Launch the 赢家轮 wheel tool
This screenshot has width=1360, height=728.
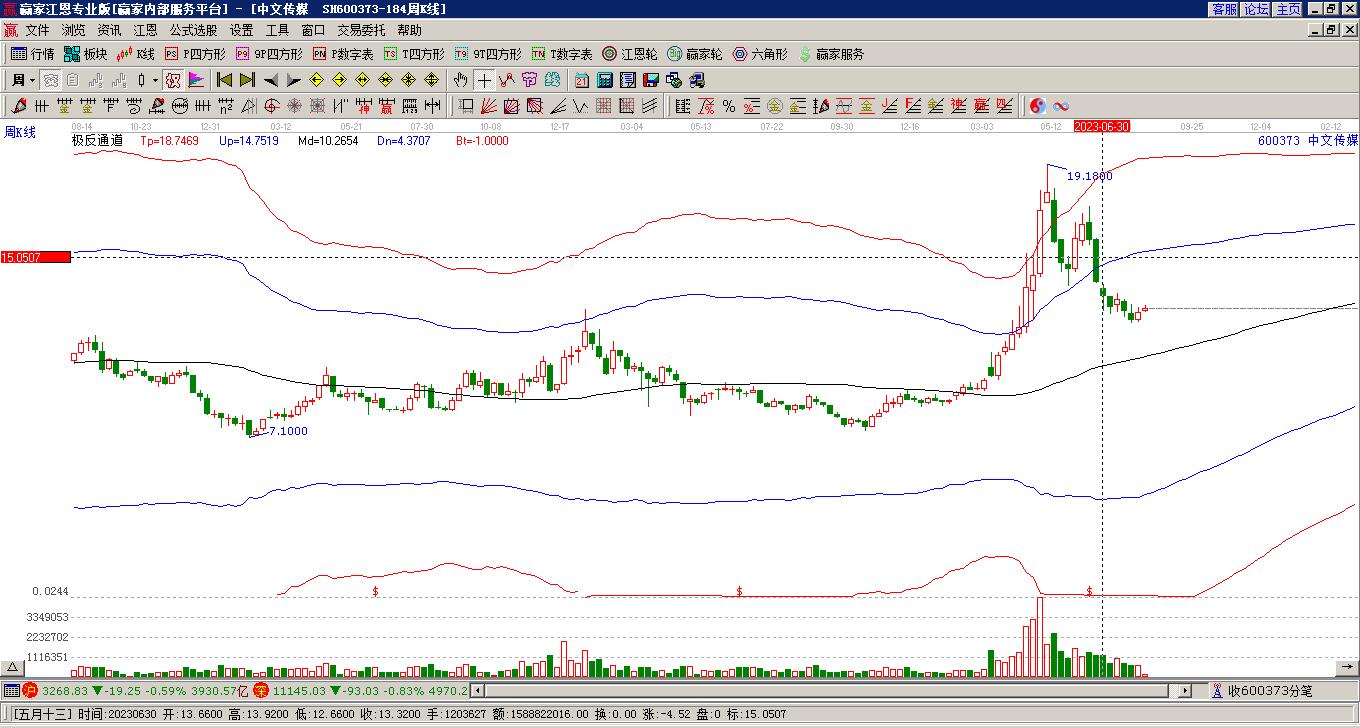click(694, 54)
